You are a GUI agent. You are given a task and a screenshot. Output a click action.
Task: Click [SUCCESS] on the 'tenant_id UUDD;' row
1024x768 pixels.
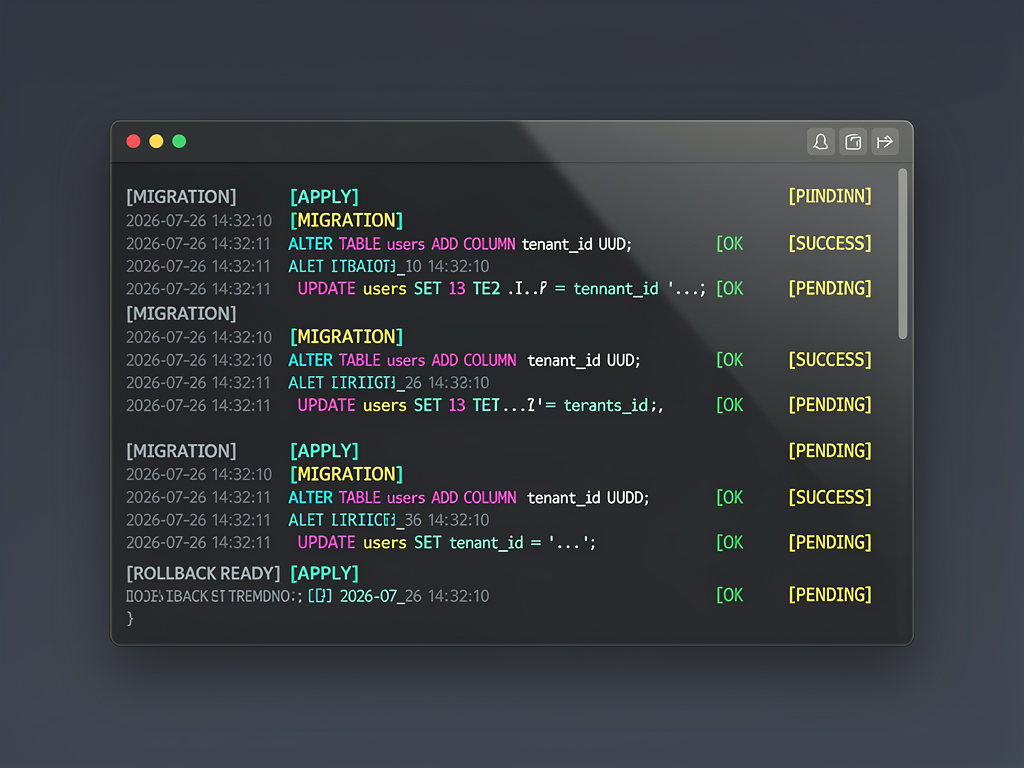click(829, 497)
